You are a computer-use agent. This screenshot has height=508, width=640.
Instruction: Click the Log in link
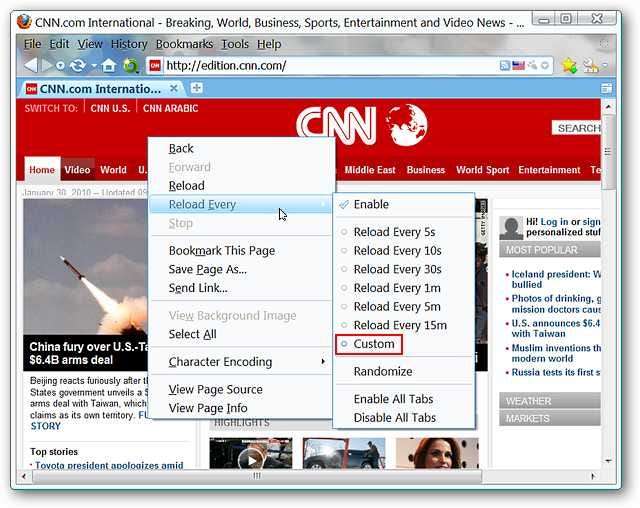pyautogui.click(x=554, y=222)
